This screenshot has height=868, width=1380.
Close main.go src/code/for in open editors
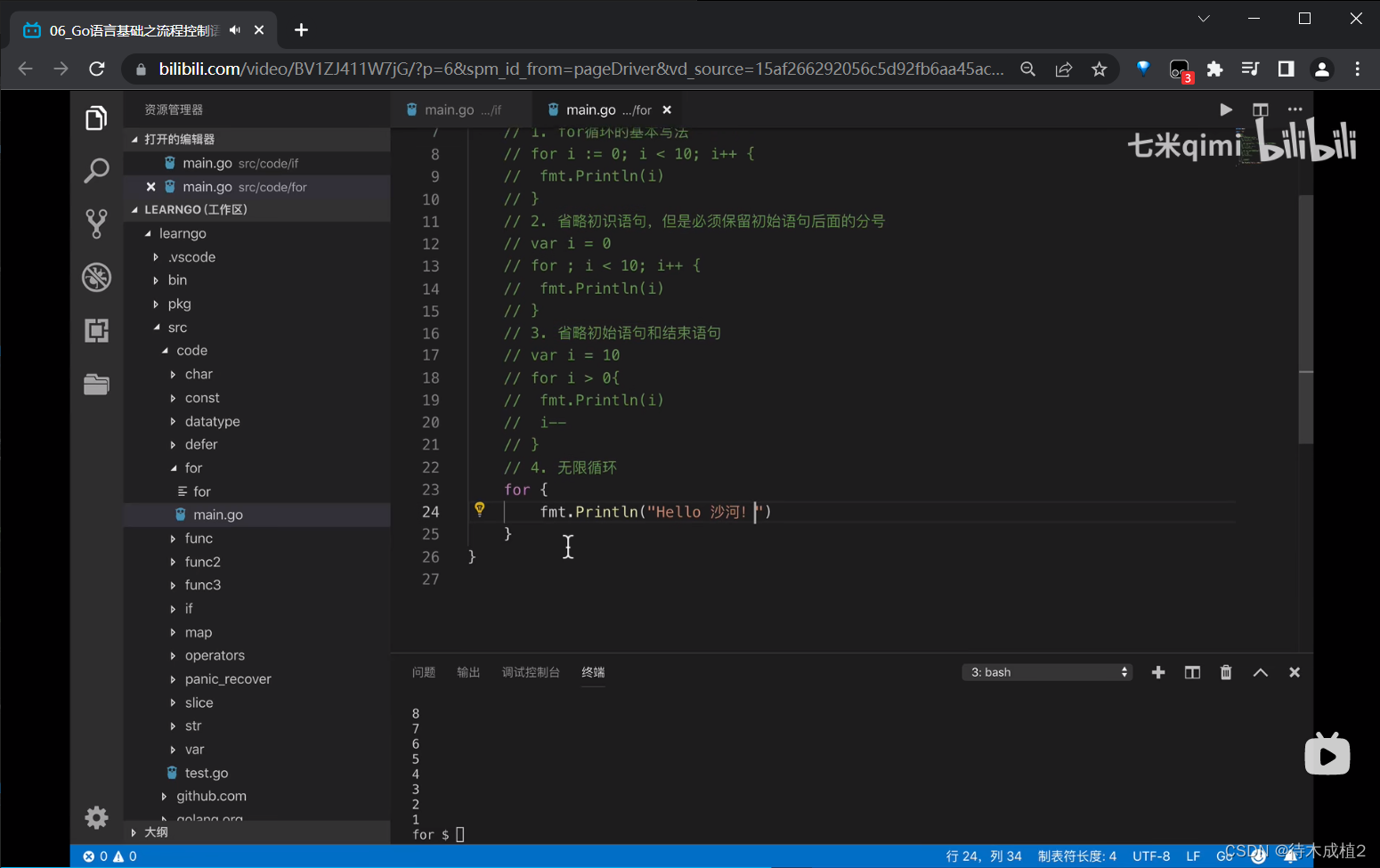[150, 187]
